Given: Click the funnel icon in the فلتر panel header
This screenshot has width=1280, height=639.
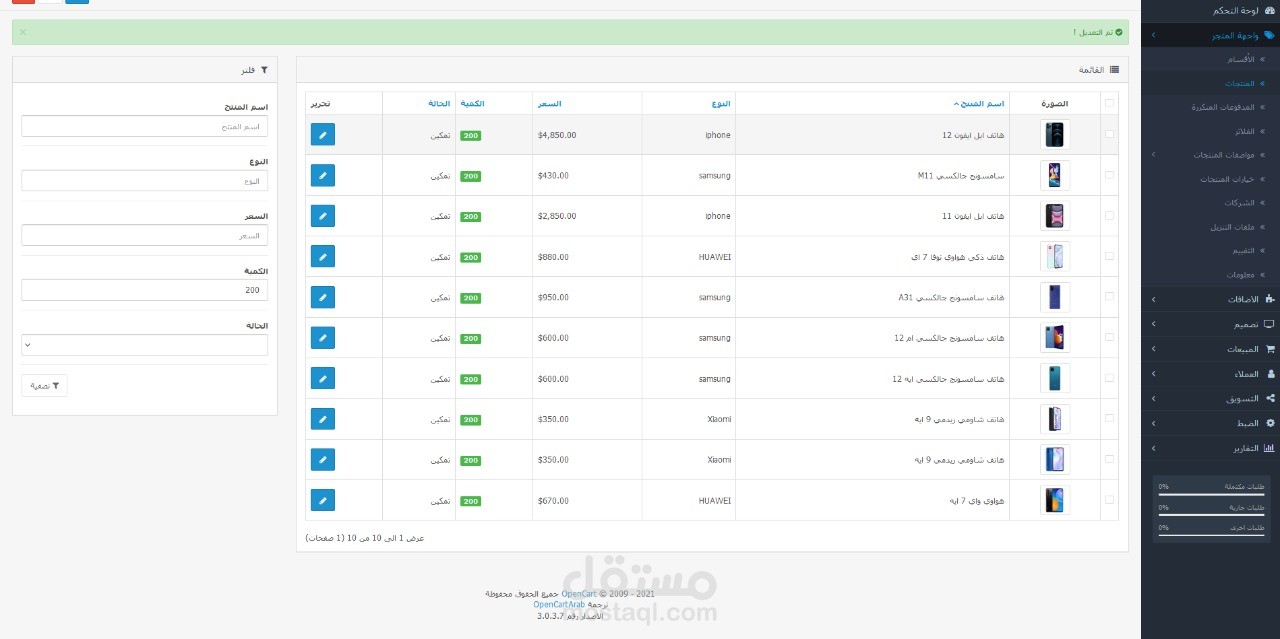Looking at the screenshot, I should click(264, 70).
